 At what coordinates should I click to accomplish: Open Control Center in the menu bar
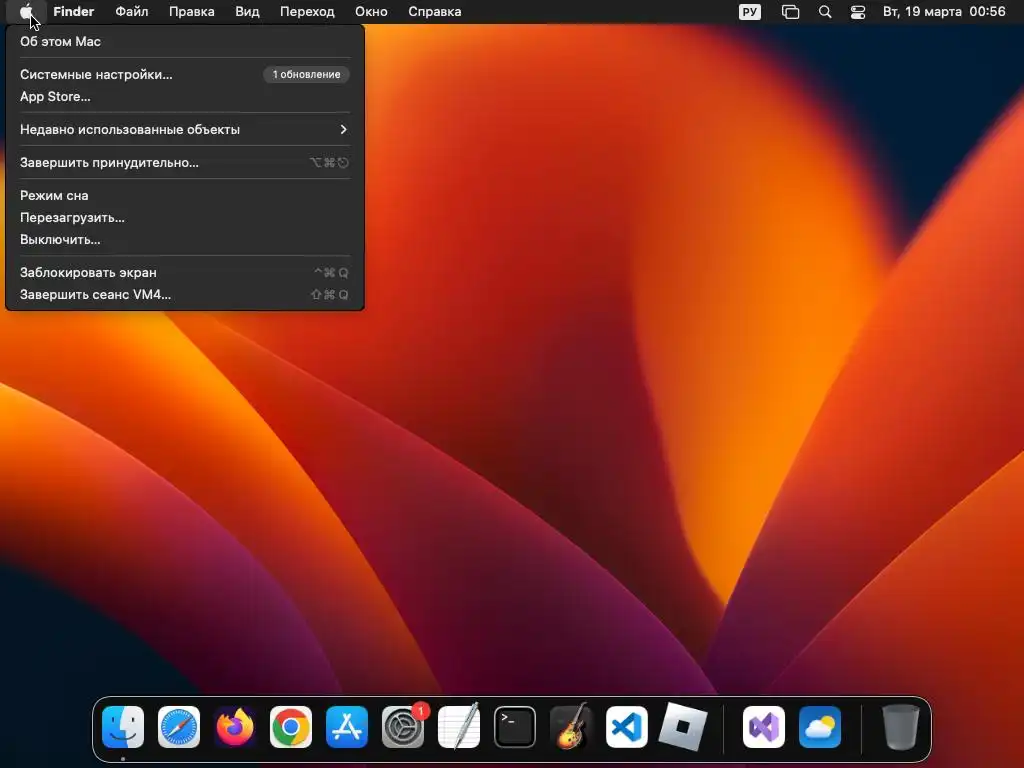[857, 12]
